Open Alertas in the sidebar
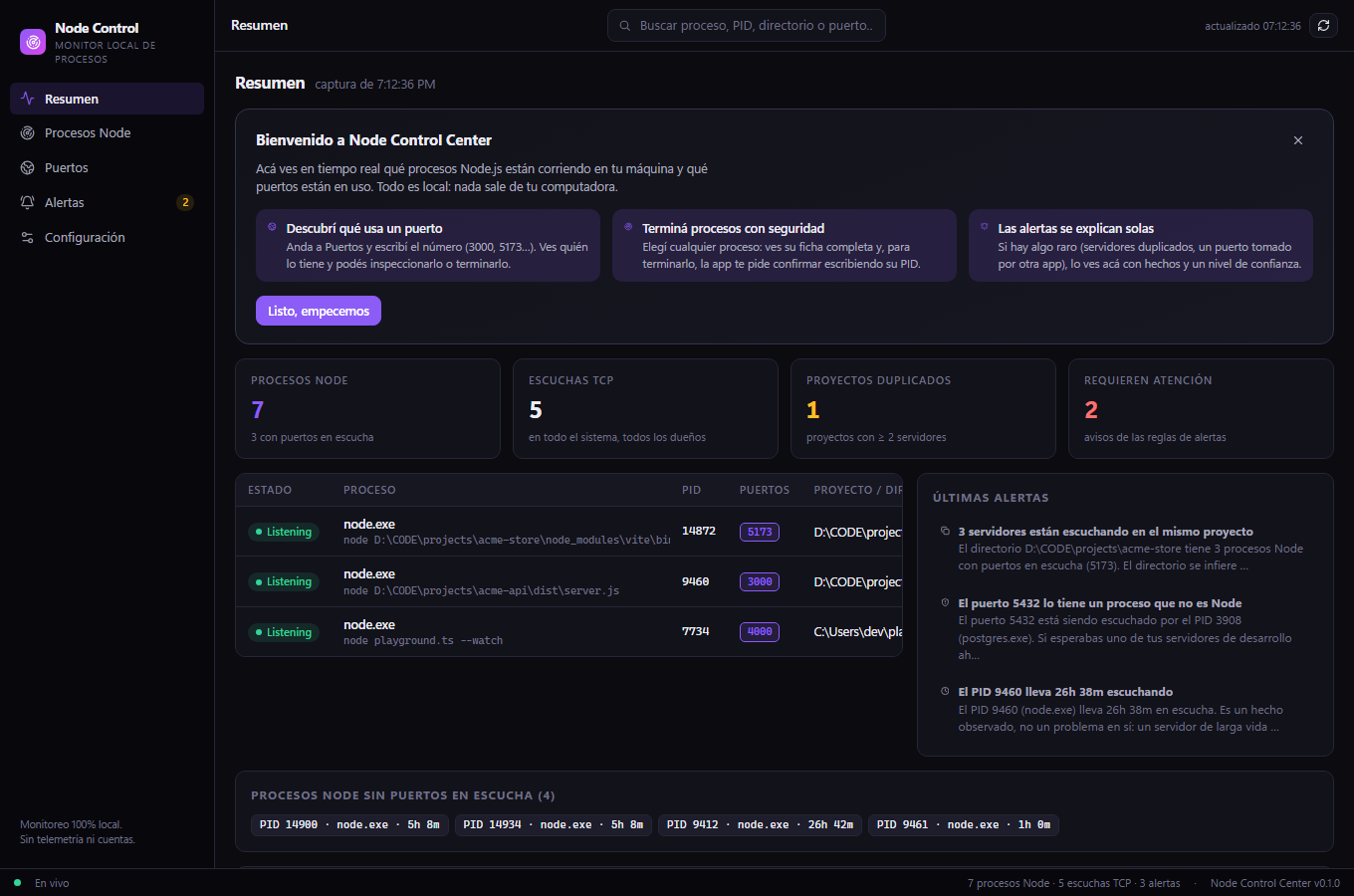This screenshot has height=896, width=1354. click(107, 202)
